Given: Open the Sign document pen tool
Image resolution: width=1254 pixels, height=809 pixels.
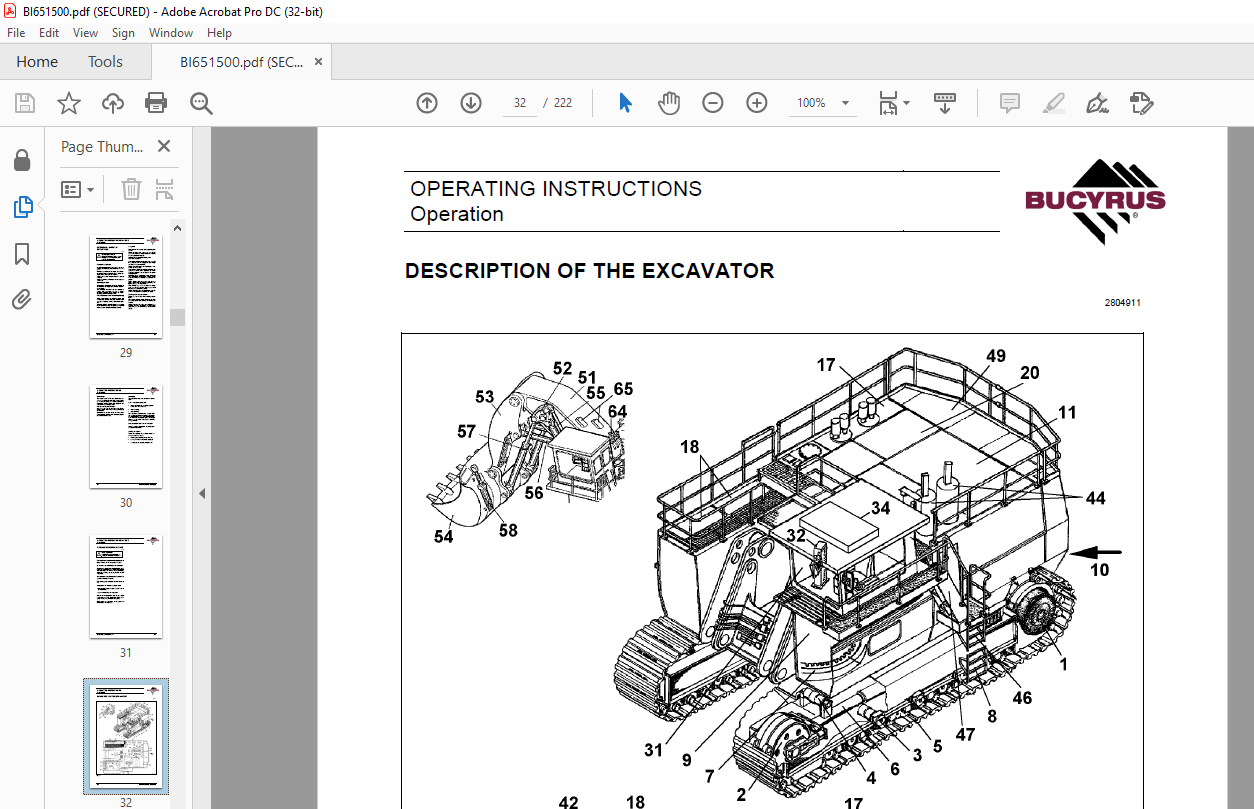Looking at the screenshot, I should [x=1098, y=103].
